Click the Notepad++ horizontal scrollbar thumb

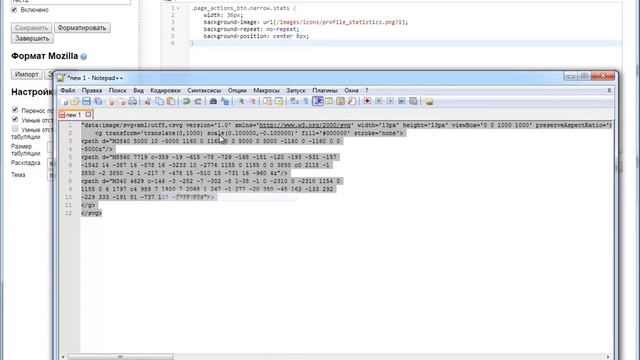pyautogui.click(x=120, y=356)
